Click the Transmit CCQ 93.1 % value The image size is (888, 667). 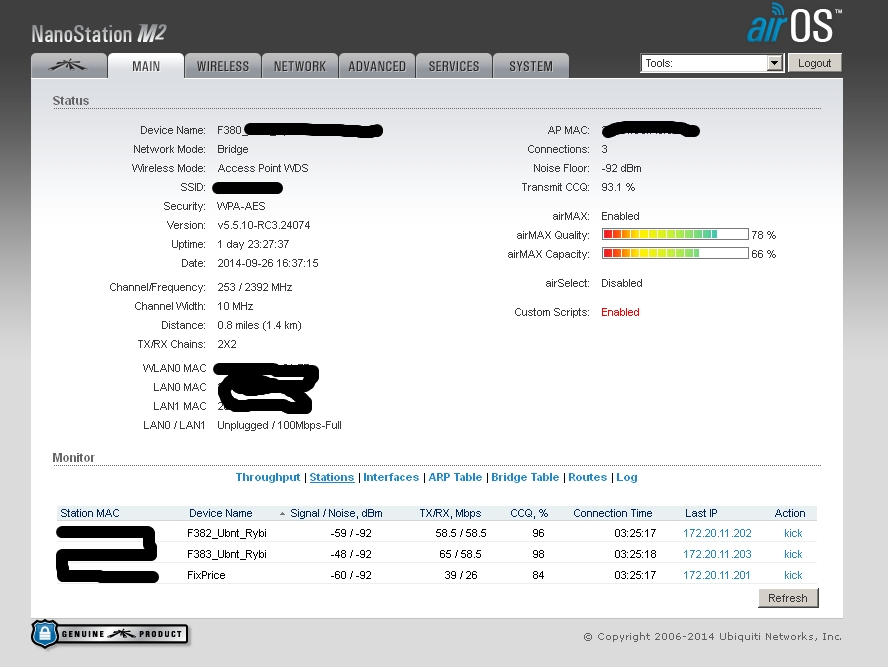(x=618, y=187)
